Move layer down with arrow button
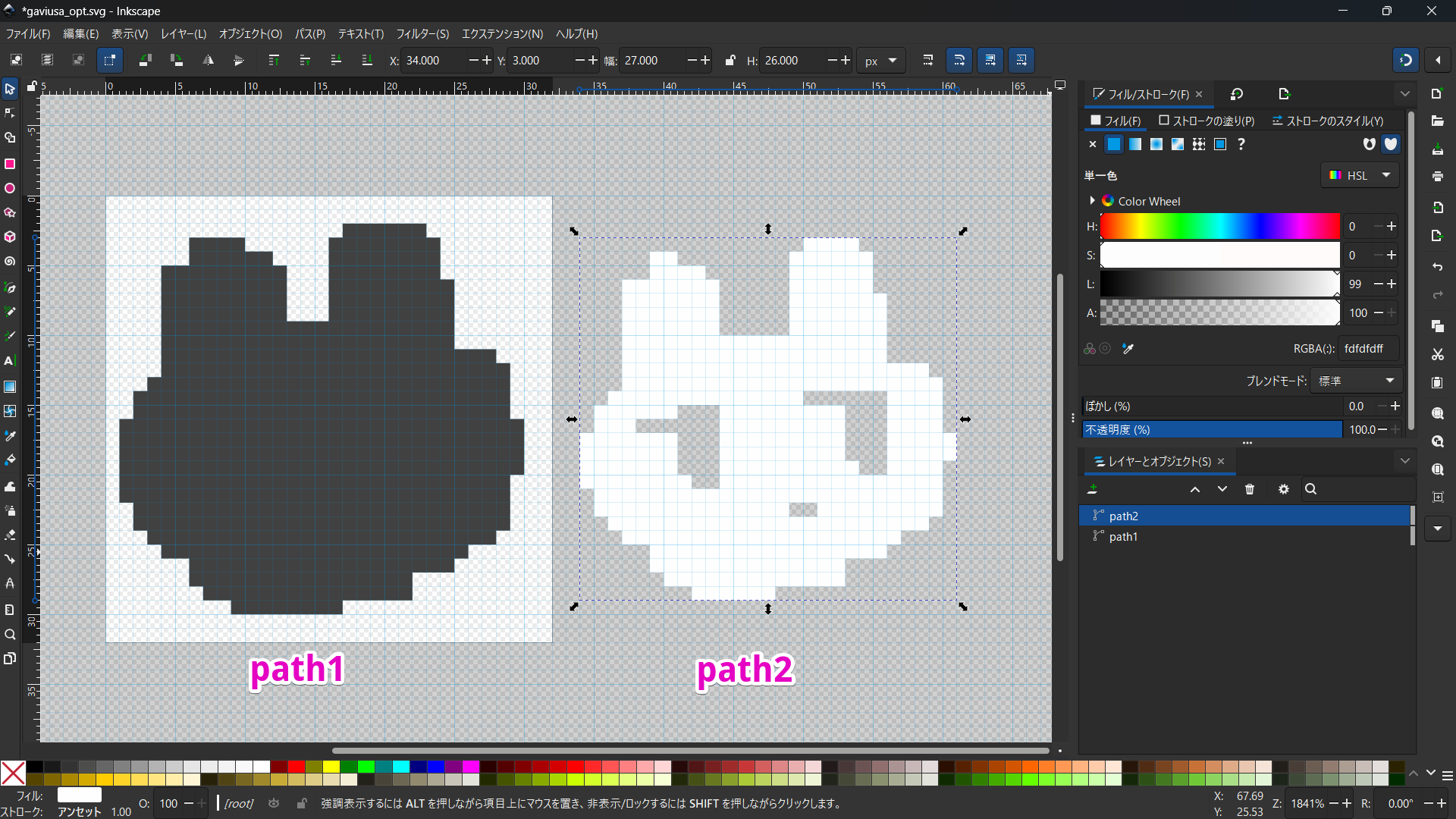1456x819 pixels. 1222,489
